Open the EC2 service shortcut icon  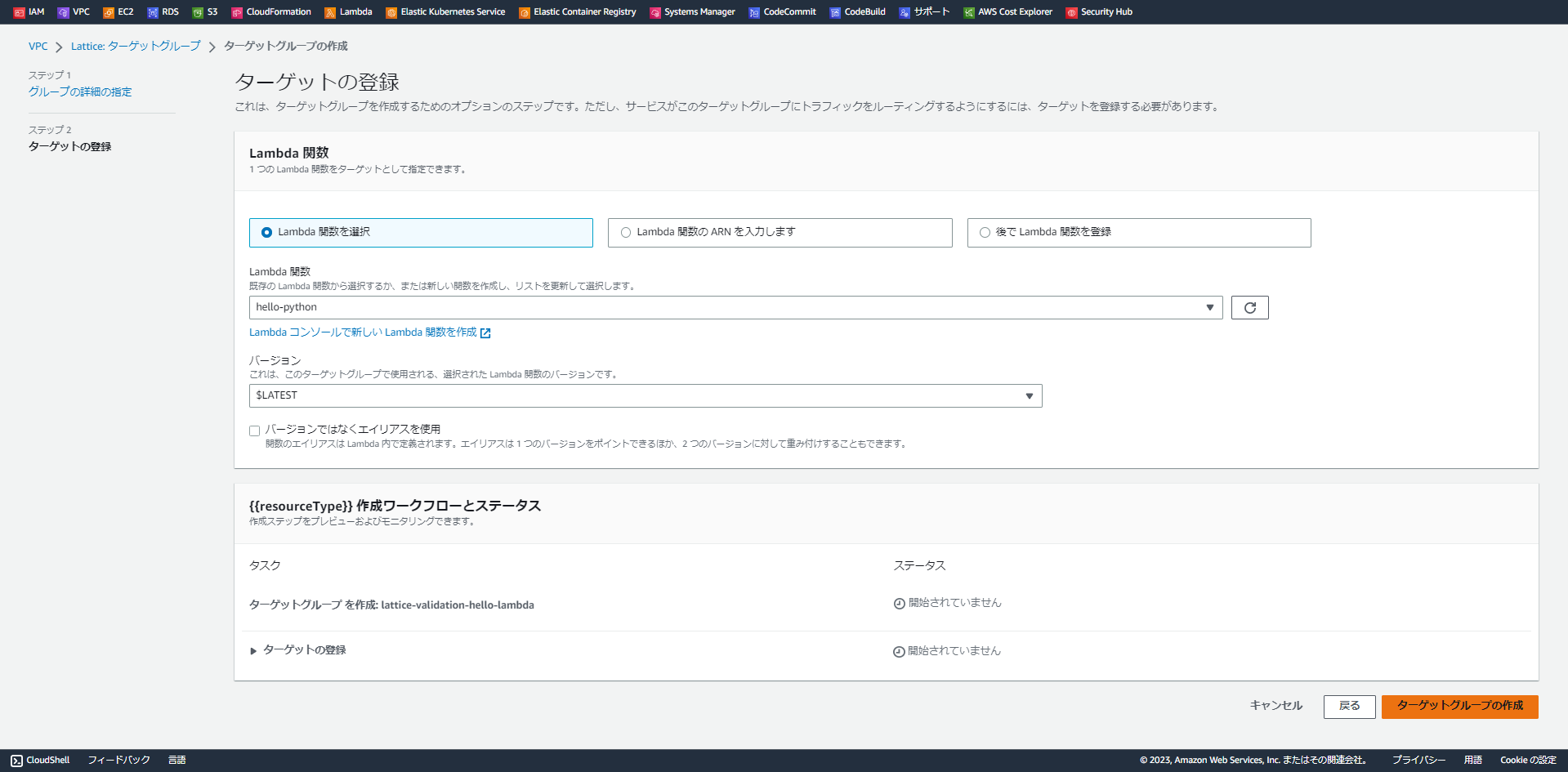click(108, 12)
